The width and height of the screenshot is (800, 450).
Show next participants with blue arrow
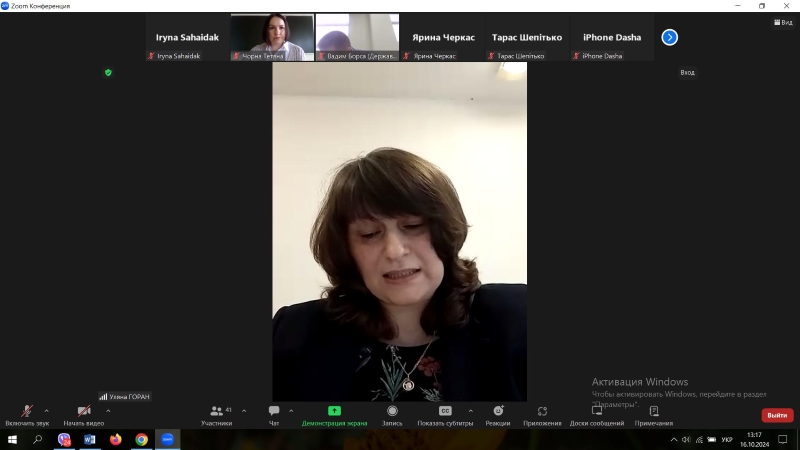tap(669, 37)
